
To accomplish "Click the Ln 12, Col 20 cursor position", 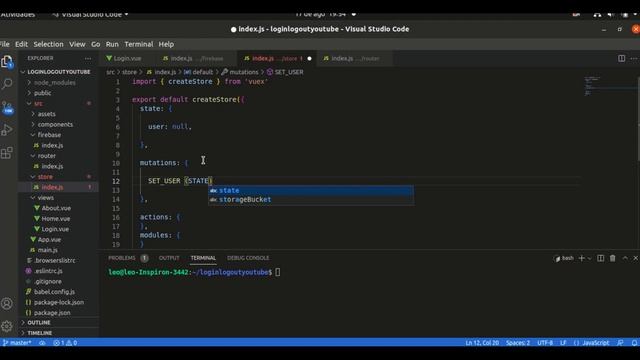I will (x=482, y=343).
